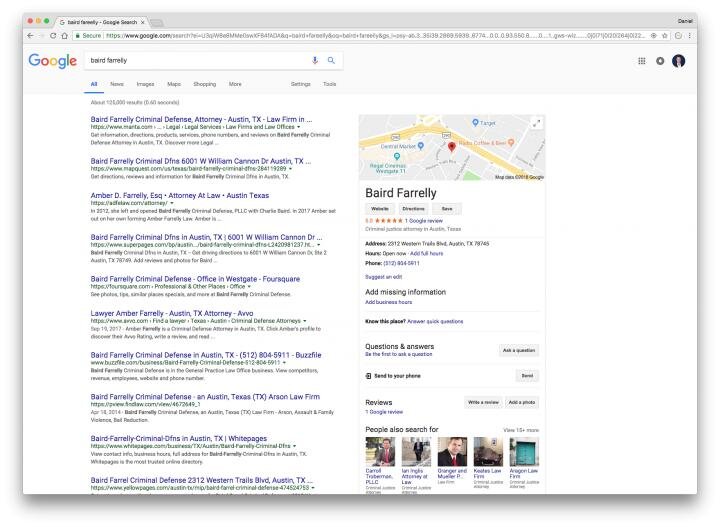Viewport: 720px width, 527px height.
Task: Expand the manta.com result URL dropdown arrow
Action: click(298, 127)
